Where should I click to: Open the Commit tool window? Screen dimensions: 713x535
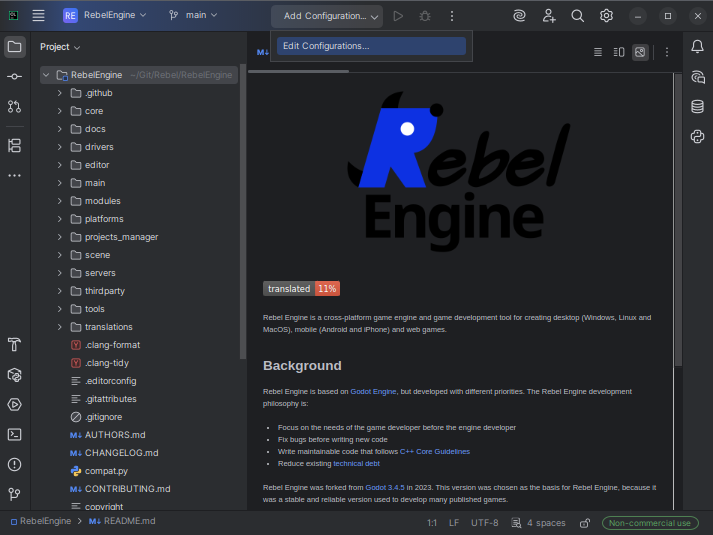click(x=15, y=76)
